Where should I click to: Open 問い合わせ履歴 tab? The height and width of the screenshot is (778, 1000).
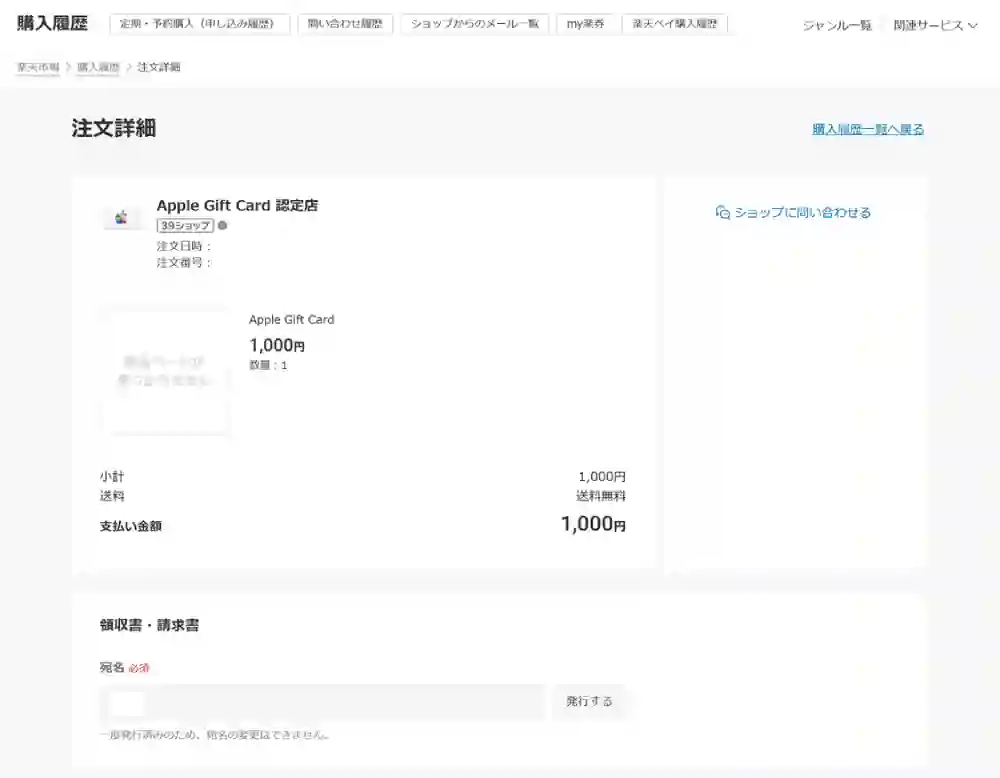point(345,24)
